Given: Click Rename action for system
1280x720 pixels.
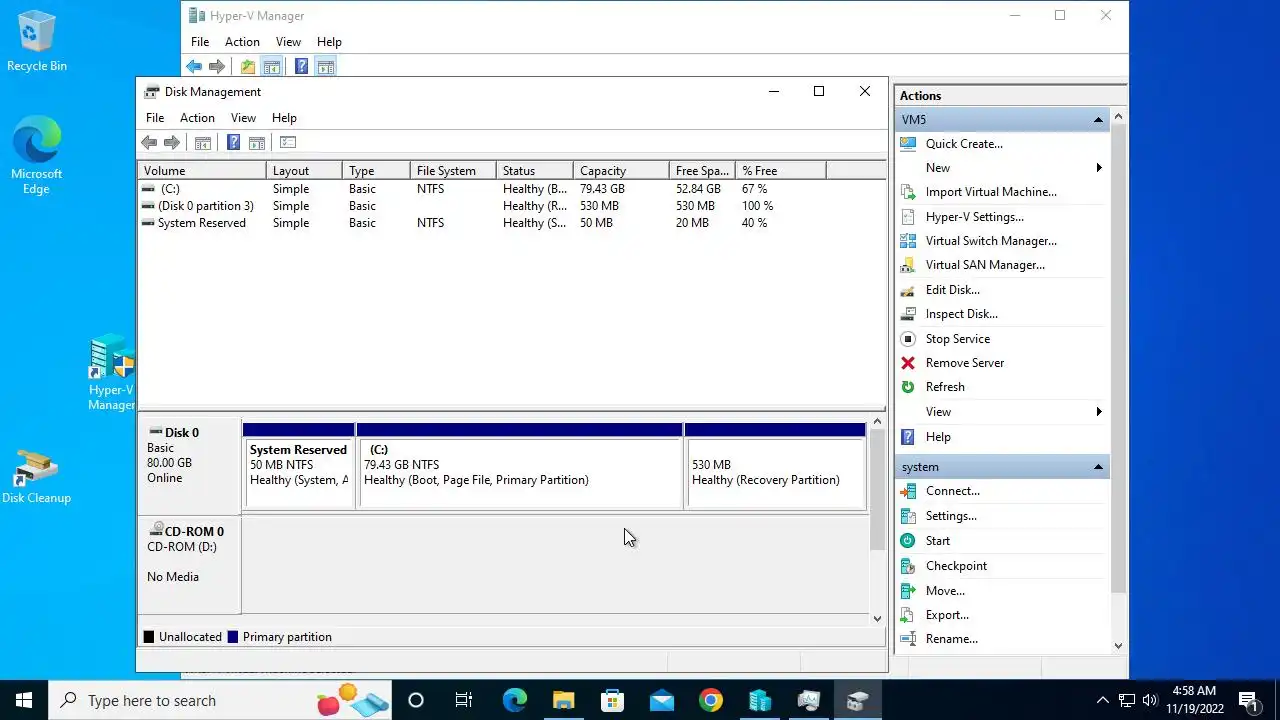Looking at the screenshot, I should click(x=951, y=639).
